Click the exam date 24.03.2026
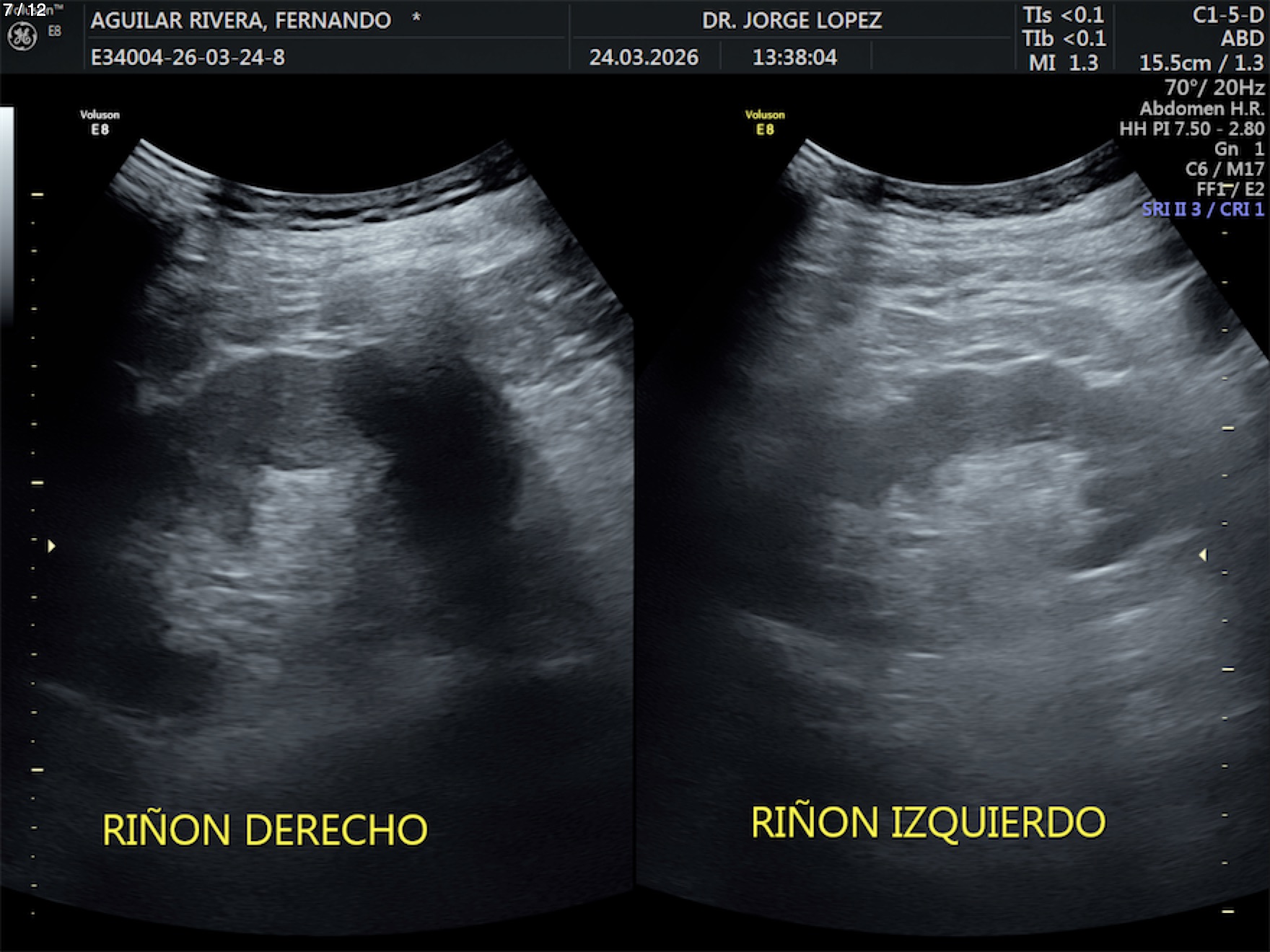 644,57
